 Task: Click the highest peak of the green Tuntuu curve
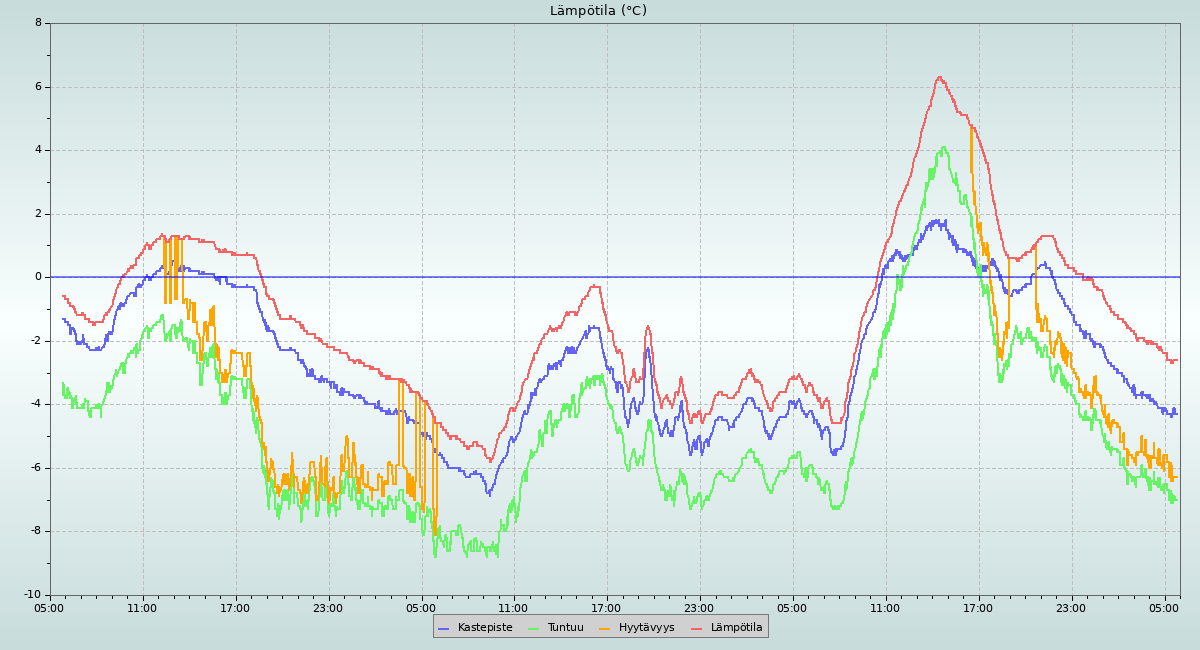coord(943,147)
